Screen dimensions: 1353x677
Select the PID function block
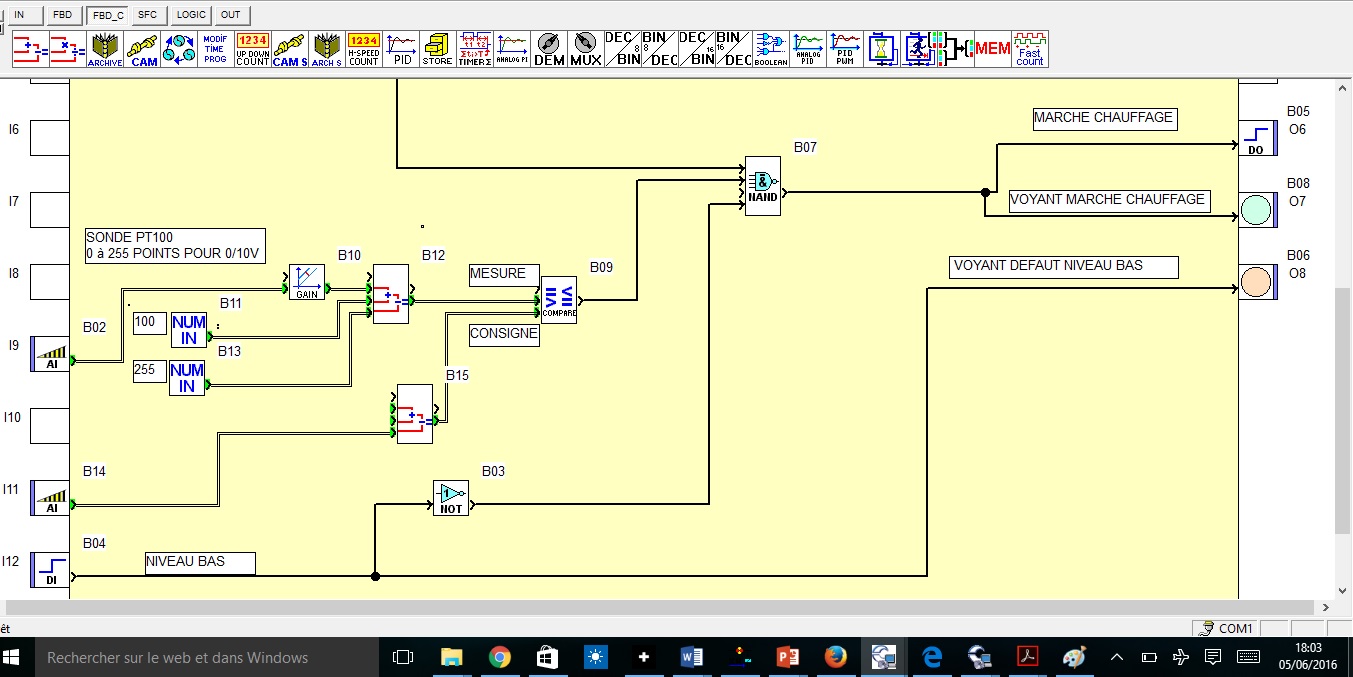[x=401, y=49]
